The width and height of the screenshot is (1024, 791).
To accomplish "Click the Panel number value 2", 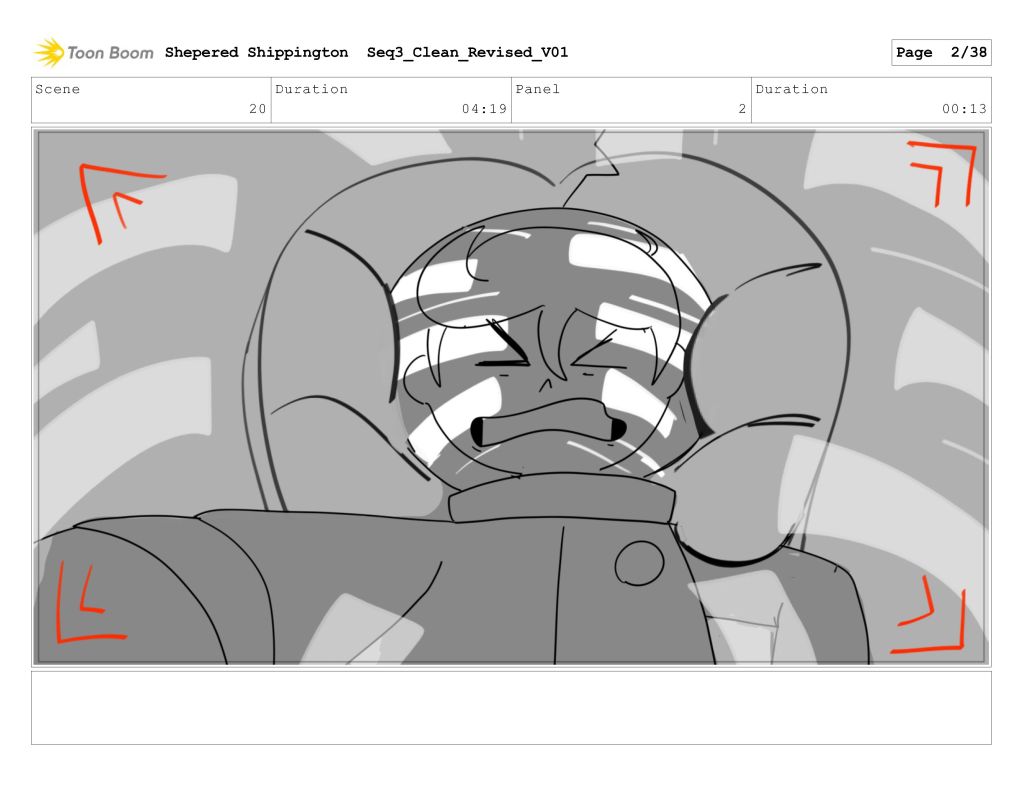I will pyautogui.click(x=742, y=109).
